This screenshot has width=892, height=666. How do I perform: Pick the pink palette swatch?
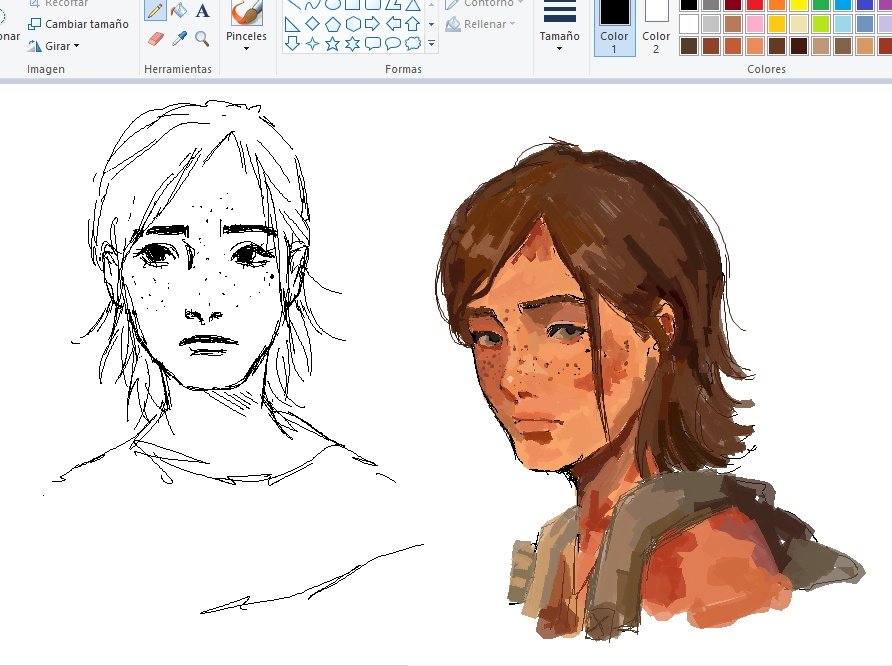point(755,24)
